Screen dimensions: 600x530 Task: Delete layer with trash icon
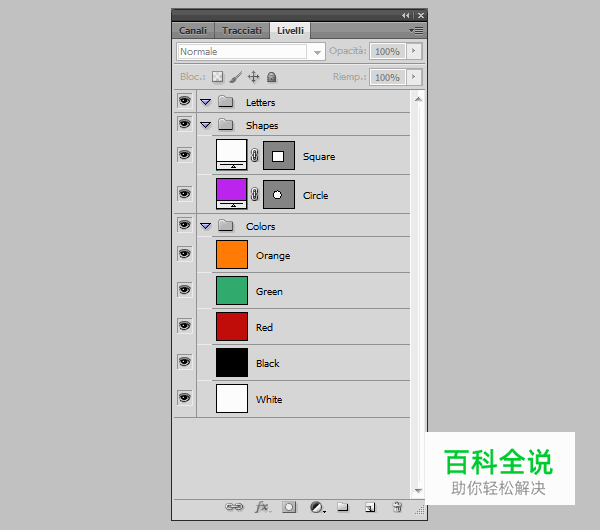(x=397, y=507)
